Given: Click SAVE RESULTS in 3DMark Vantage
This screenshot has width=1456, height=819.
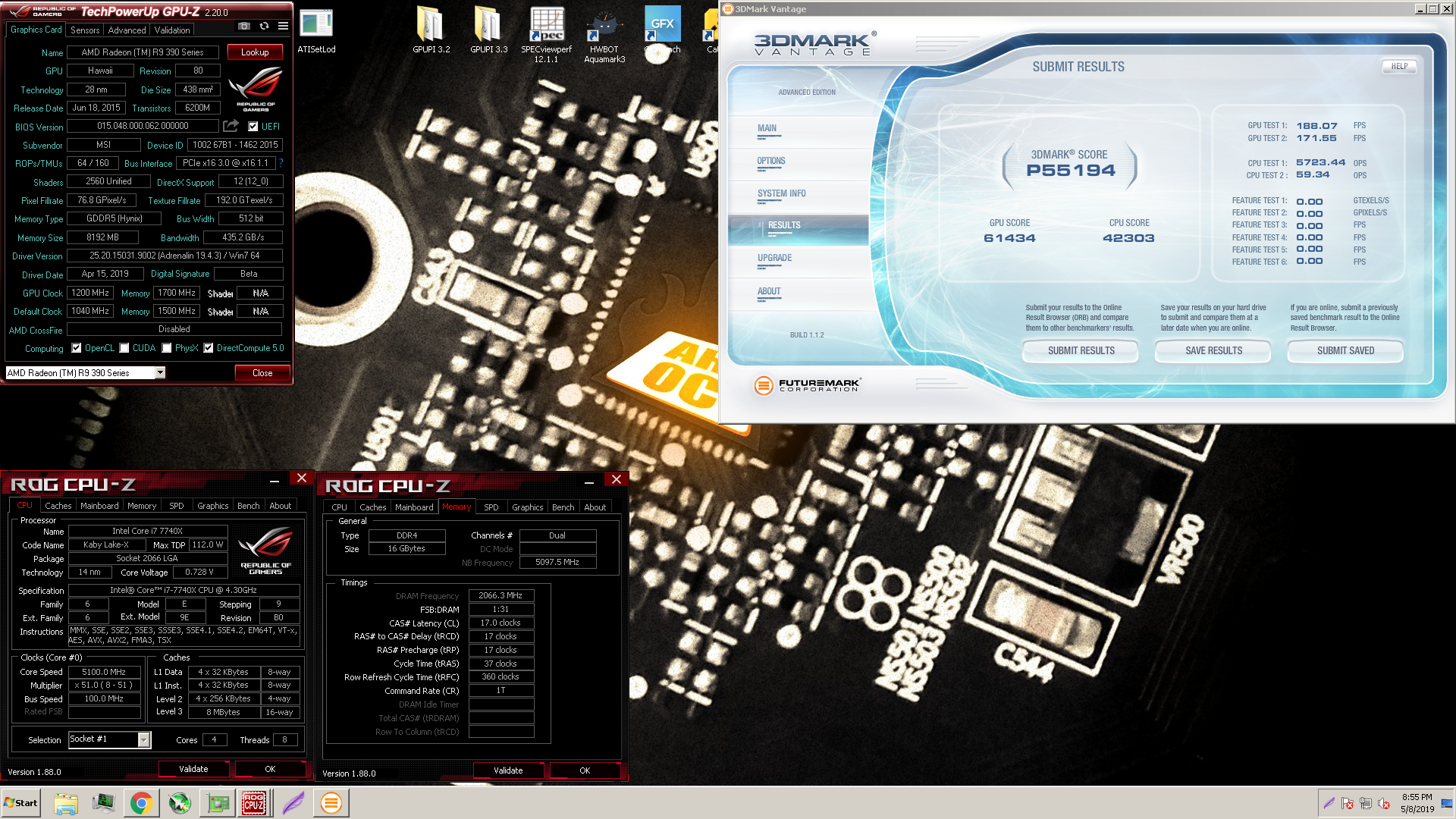Looking at the screenshot, I should click(1213, 351).
